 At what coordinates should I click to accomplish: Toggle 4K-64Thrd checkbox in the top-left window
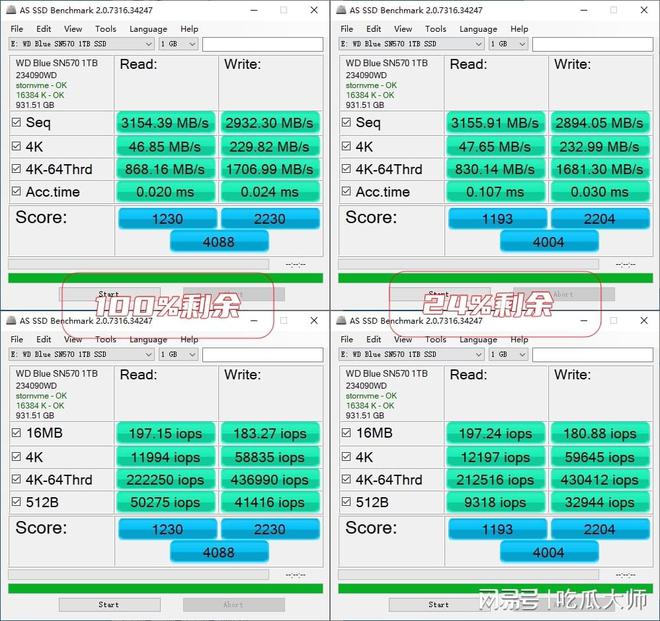(16, 169)
